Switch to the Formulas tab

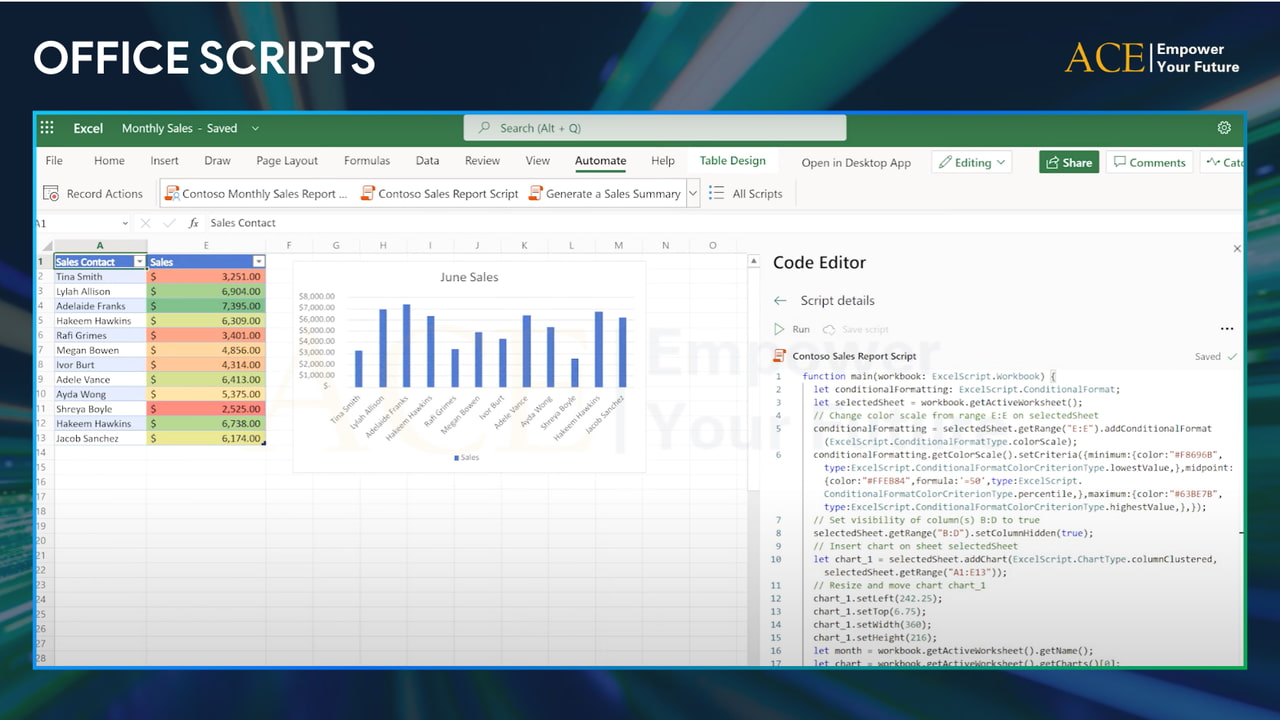[x=367, y=161]
